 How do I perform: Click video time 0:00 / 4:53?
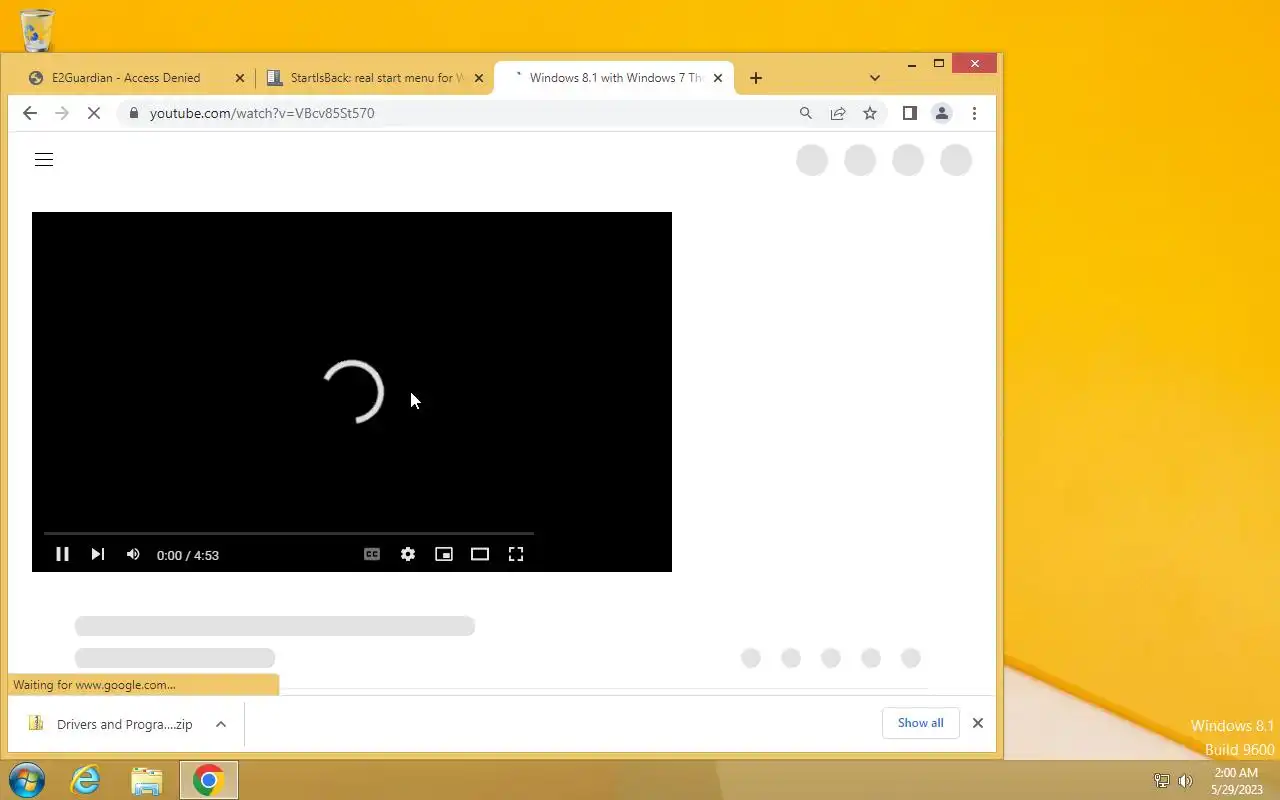coord(188,555)
